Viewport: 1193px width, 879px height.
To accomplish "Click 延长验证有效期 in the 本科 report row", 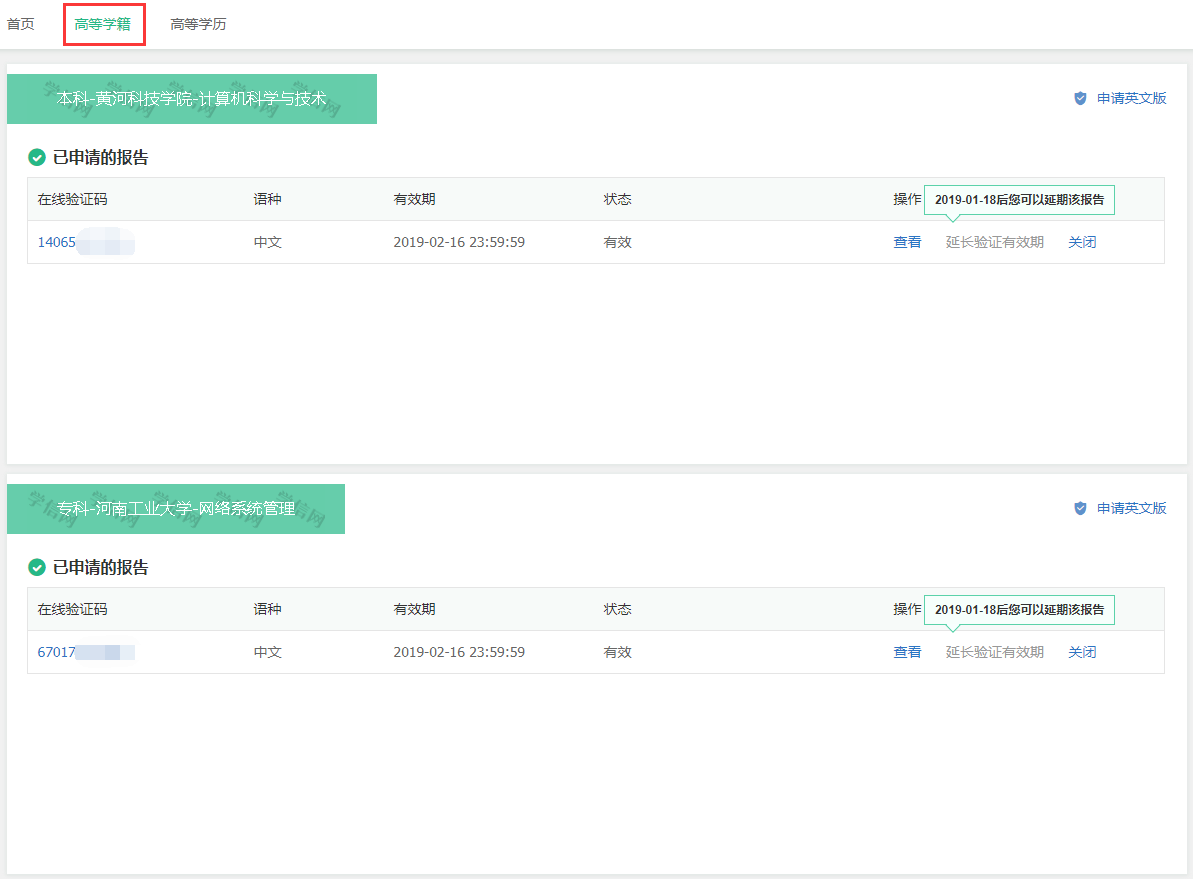I will [994, 242].
